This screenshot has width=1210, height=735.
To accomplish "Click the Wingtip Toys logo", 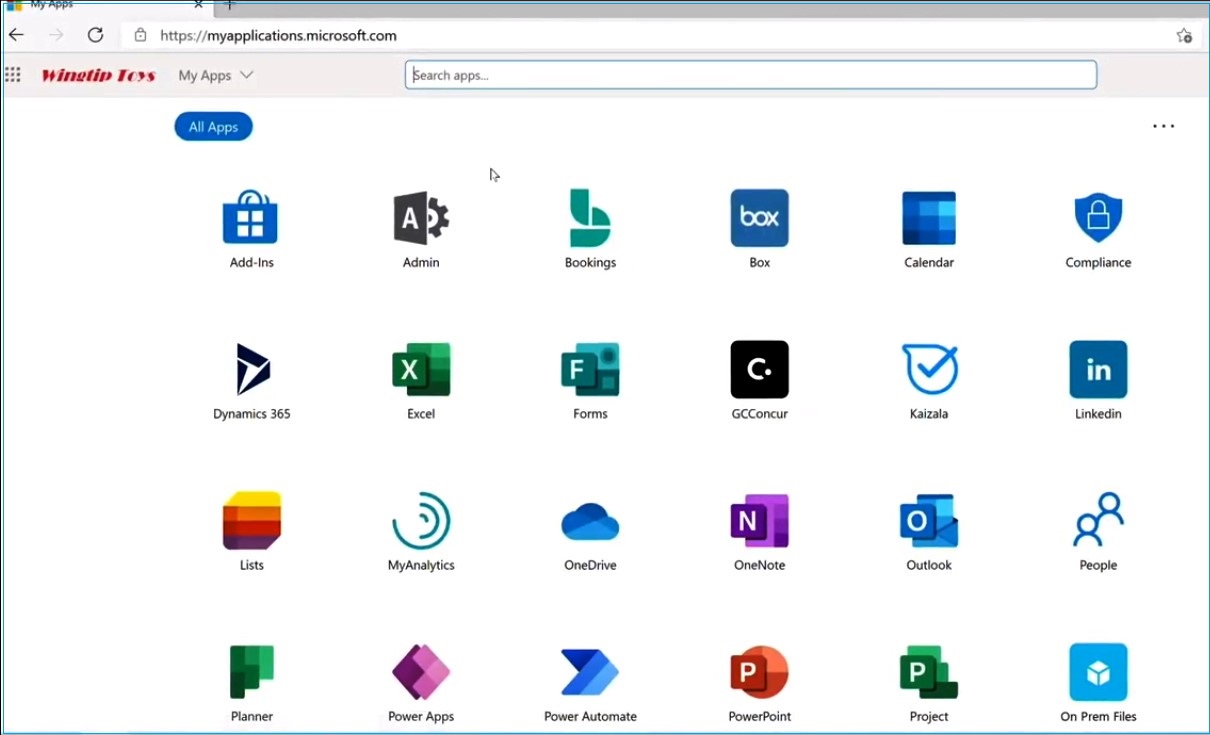I will (98, 75).
